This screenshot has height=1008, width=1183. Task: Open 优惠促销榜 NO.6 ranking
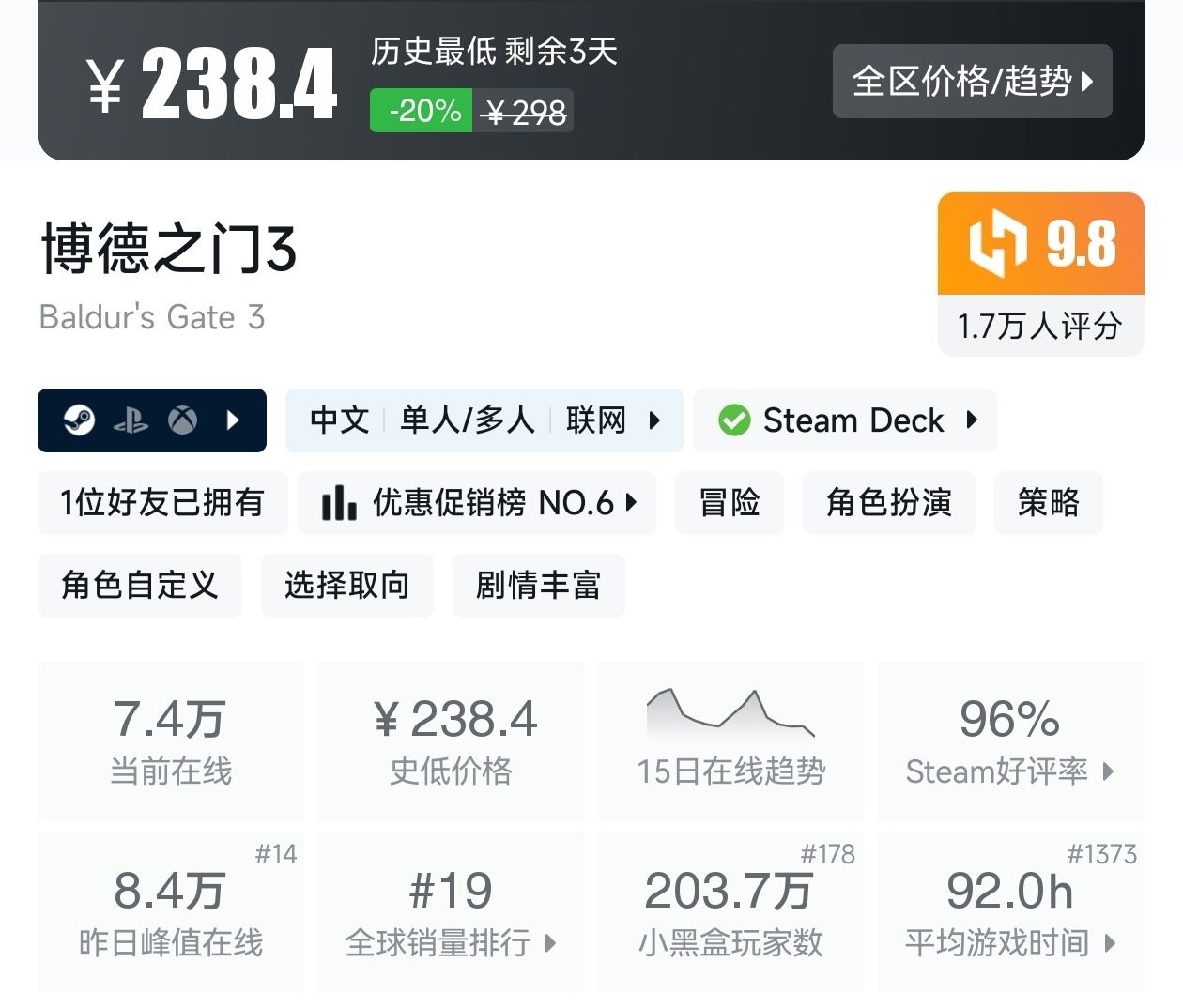pyautogui.click(x=477, y=503)
